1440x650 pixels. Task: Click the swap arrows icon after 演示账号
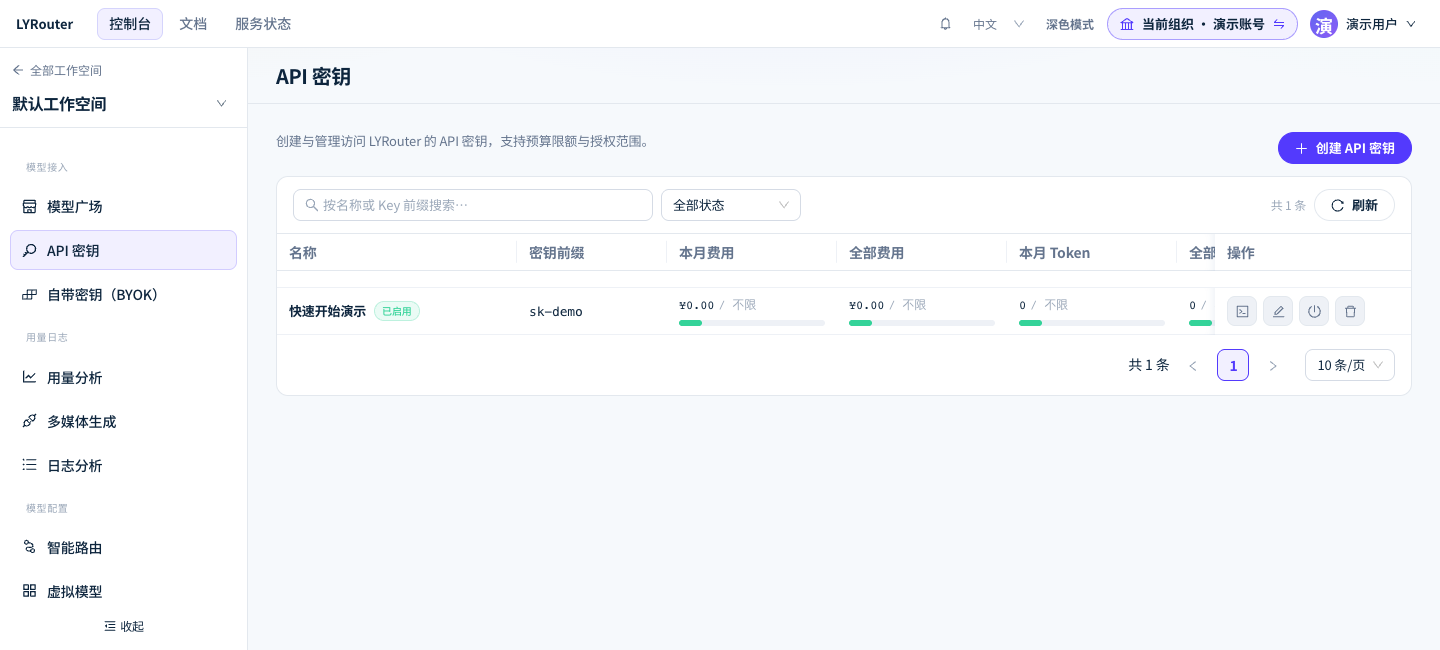(x=1279, y=24)
